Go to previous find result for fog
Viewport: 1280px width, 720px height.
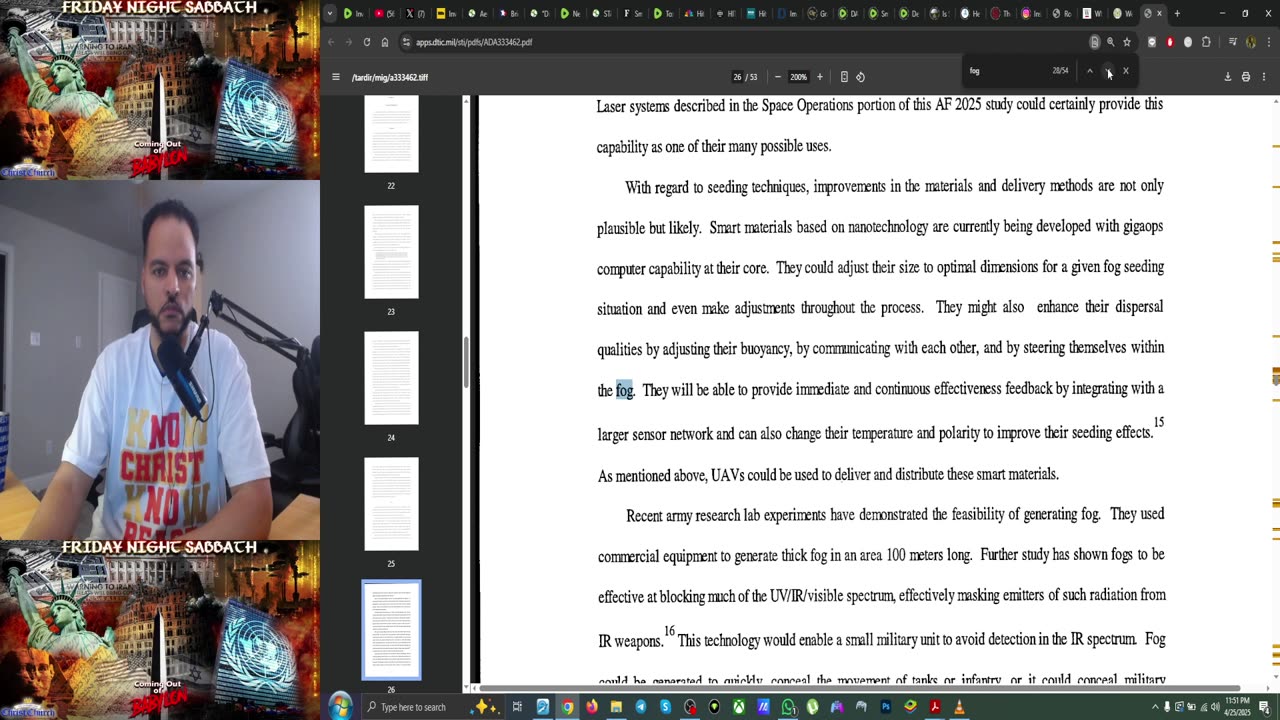point(1090,71)
